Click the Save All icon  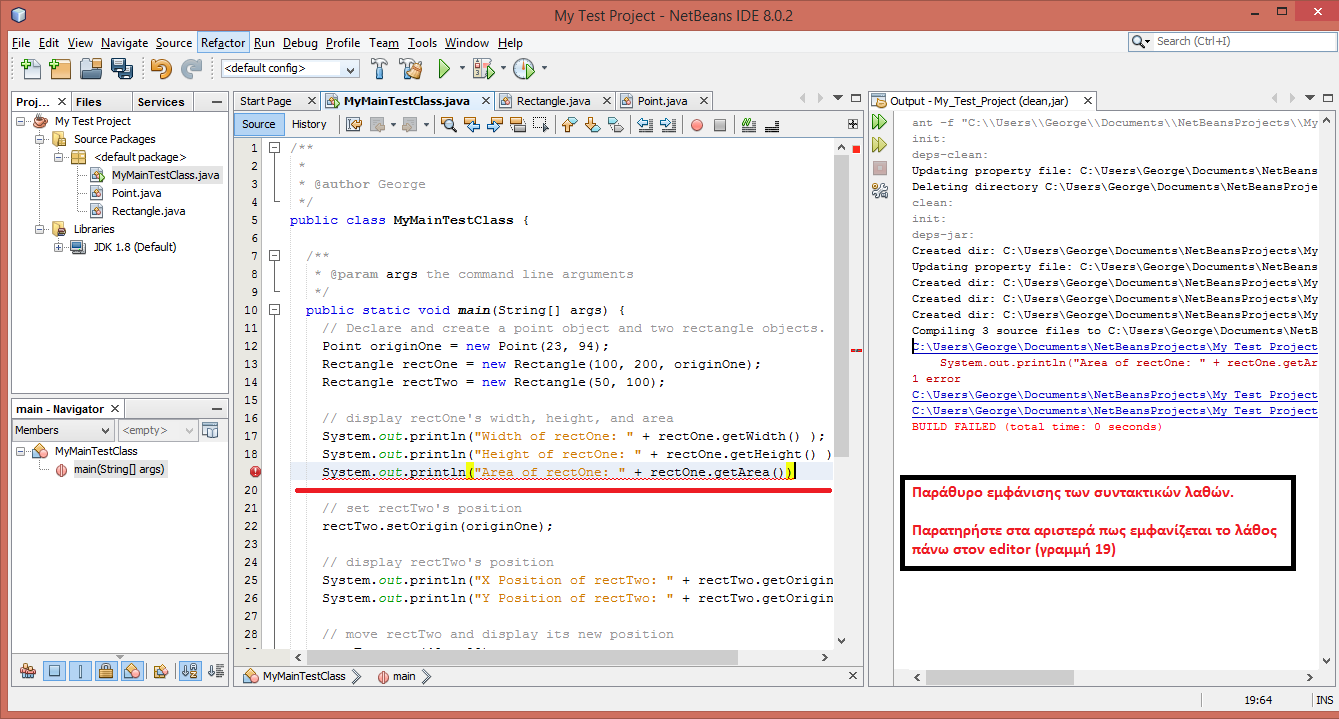(122, 69)
